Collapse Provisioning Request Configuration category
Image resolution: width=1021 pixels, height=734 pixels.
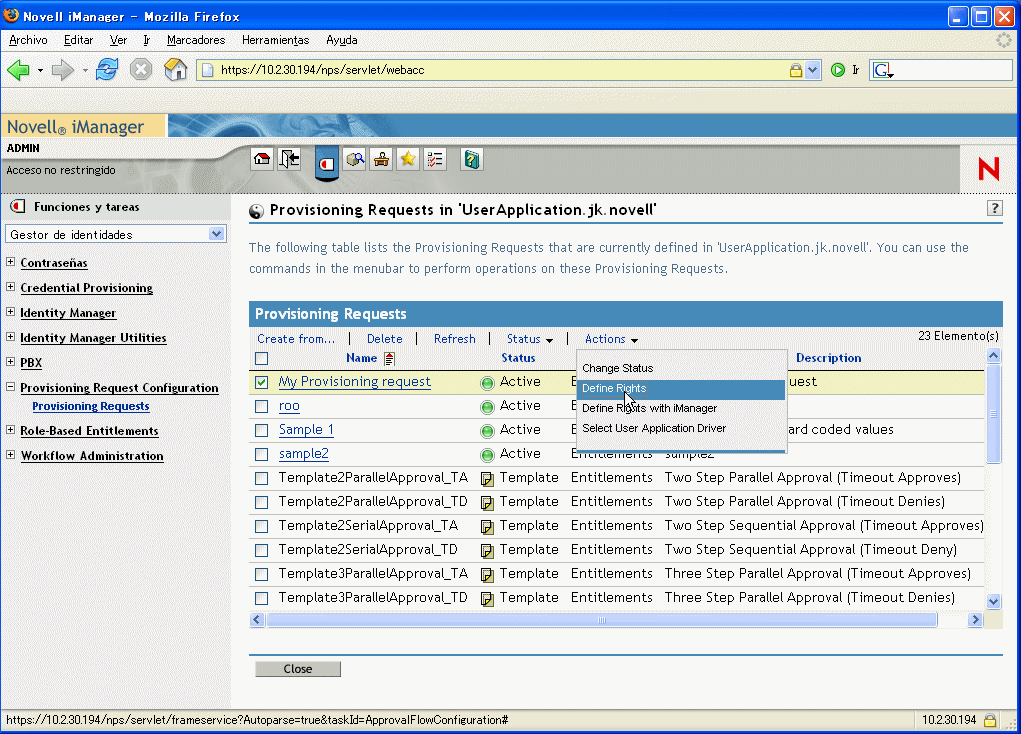tap(10, 386)
